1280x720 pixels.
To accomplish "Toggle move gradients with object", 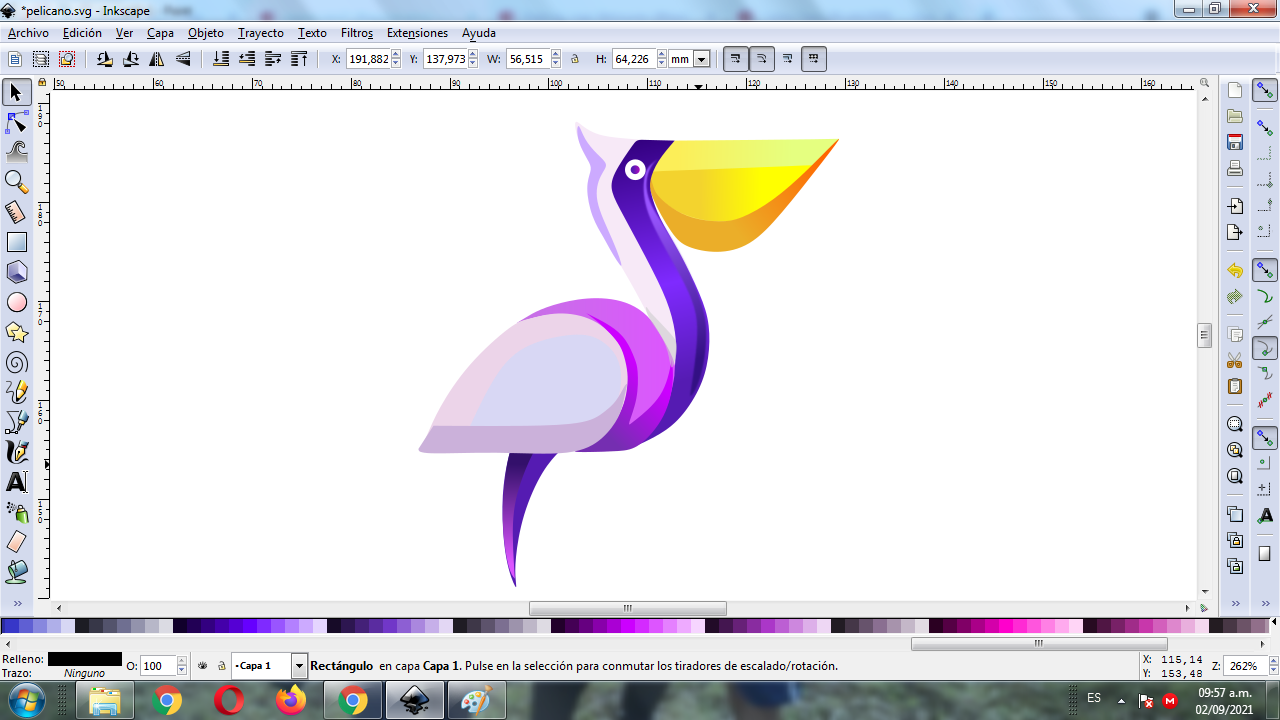I will (x=788, y=59).
